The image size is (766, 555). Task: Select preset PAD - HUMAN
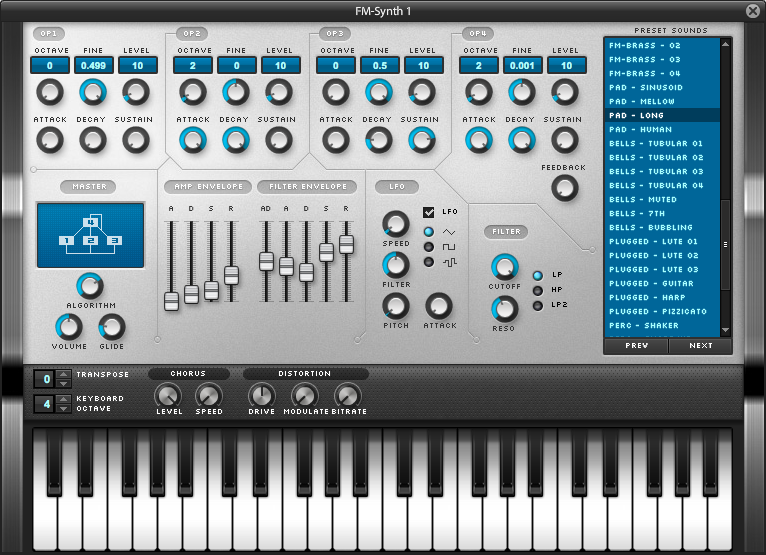pos(662,129)
